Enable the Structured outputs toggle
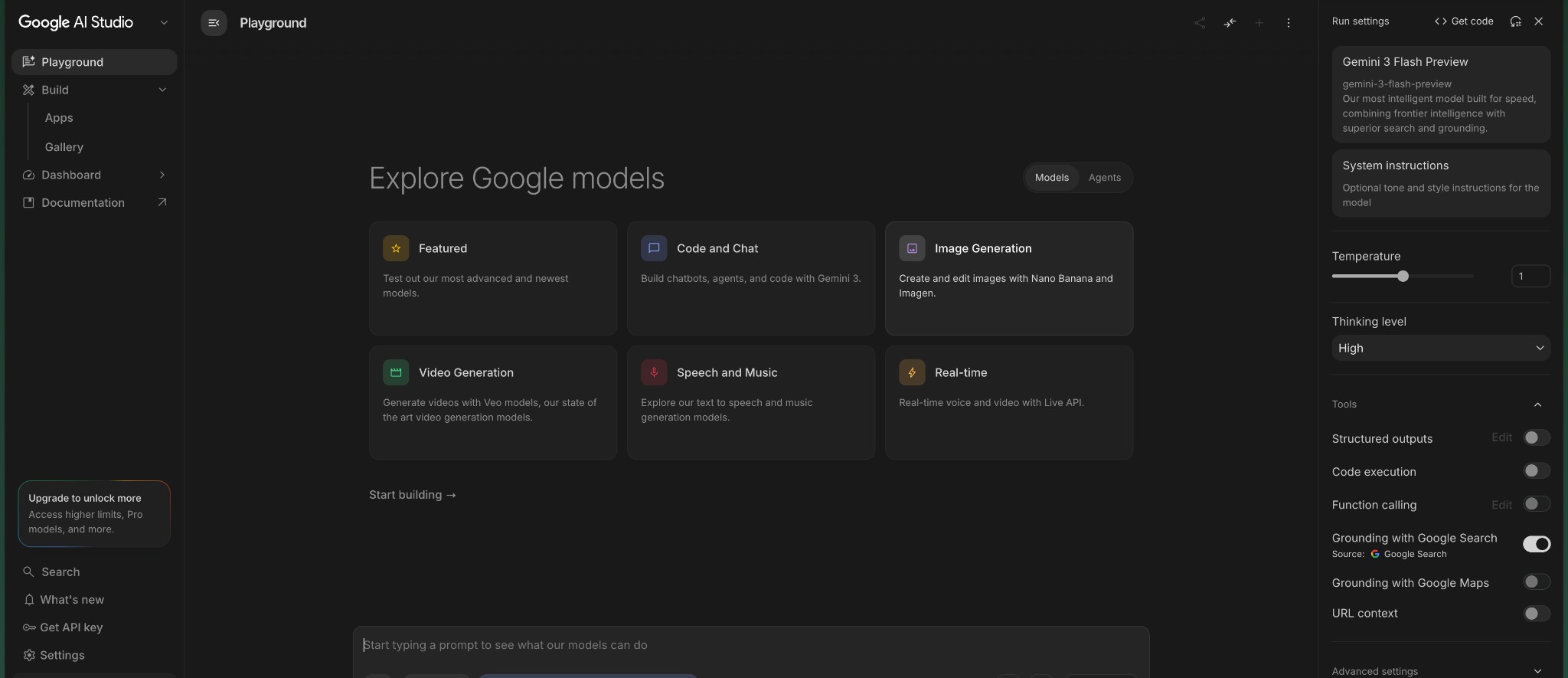 coord(1536,437)
